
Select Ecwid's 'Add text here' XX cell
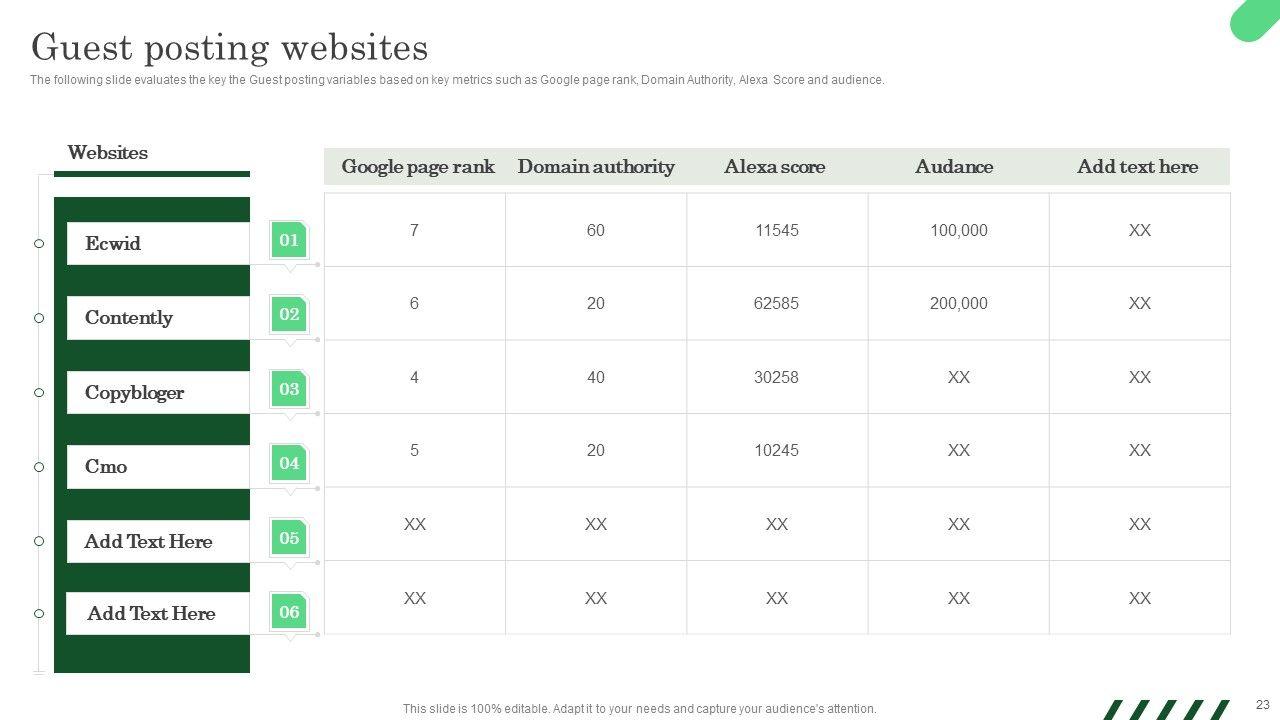point(1140,230)
